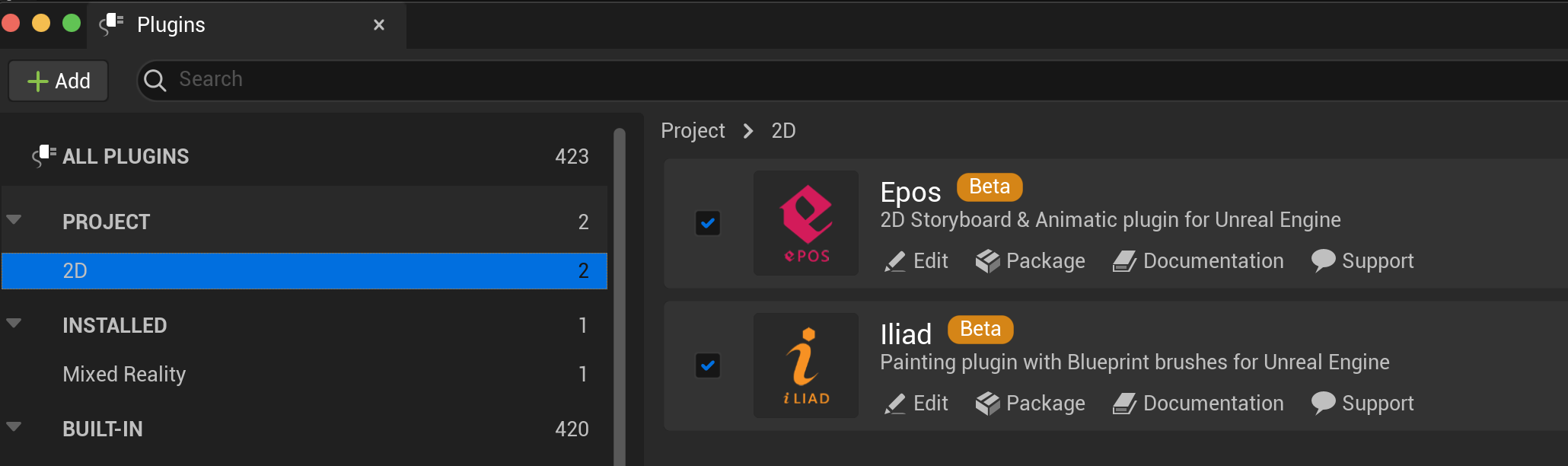1568x466 pixels.
Task: Close the Plugins tab
Action: [x=379, y=25]
